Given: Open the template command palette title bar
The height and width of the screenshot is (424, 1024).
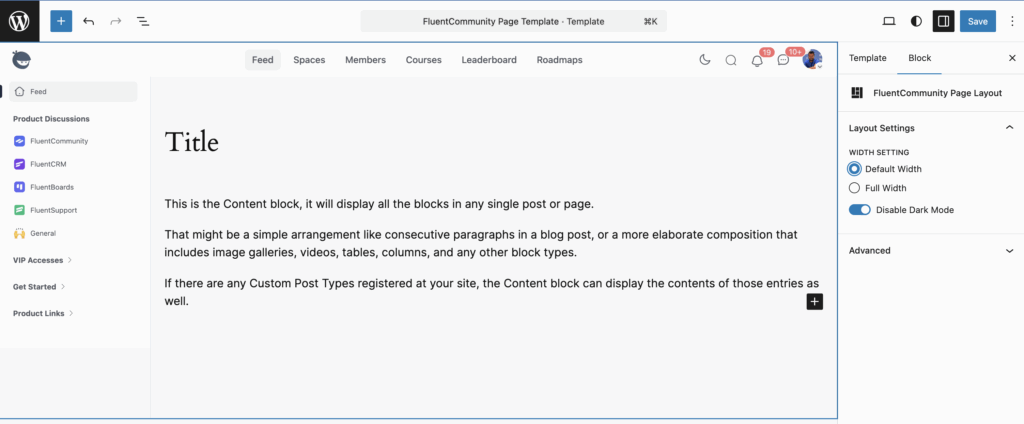Looking at the screenshot, I should [x=513, y=22].
